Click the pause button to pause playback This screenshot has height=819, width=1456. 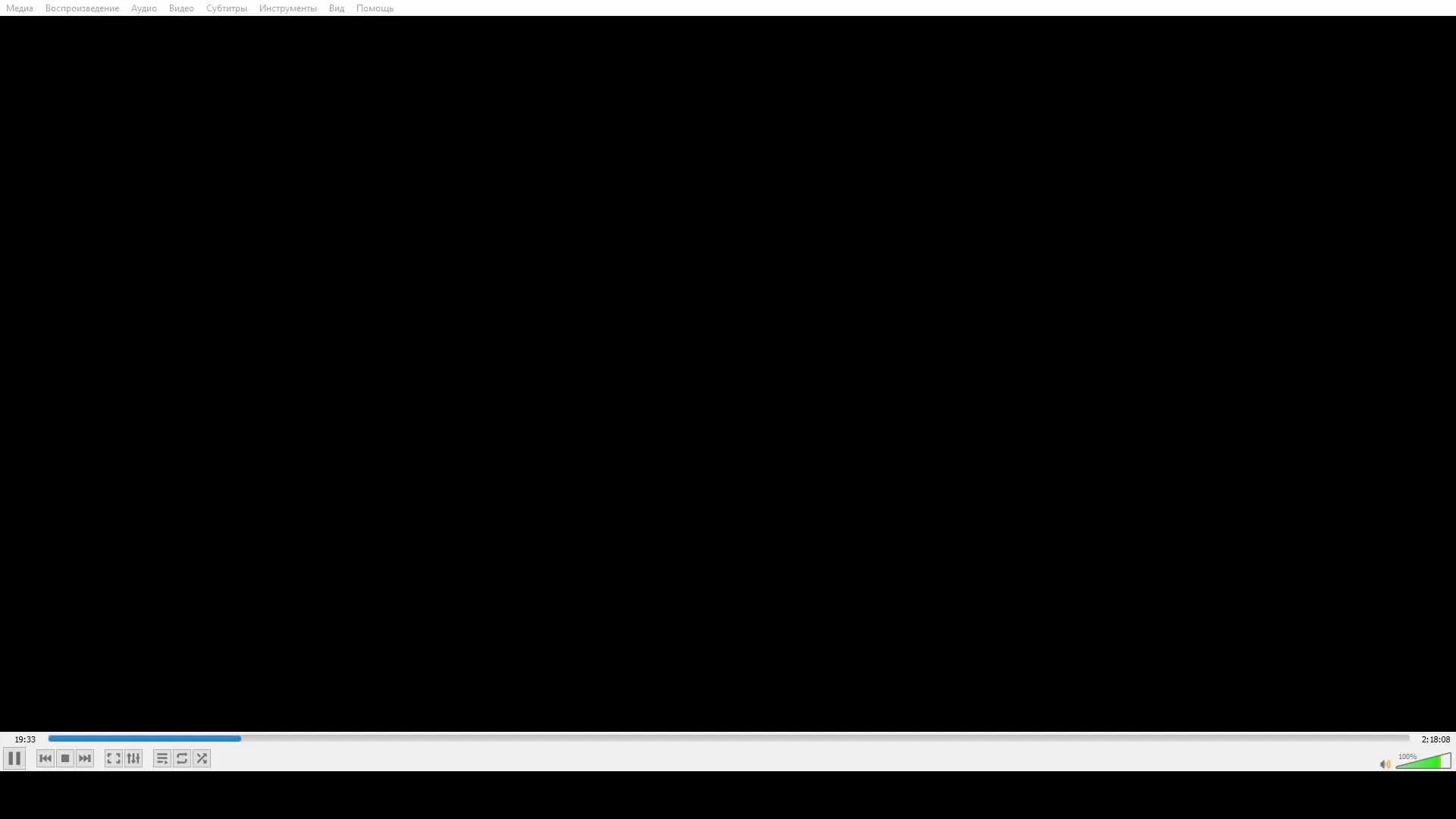pos(14,758)
